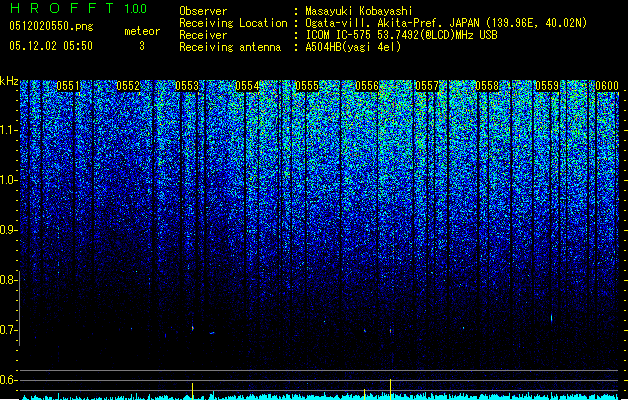Viewport: 629px width, 400px height.
Task: Click the ICOM IC-575 53.7492 MHz USB text
Action: pyautogui.click(x=401, y=35)
